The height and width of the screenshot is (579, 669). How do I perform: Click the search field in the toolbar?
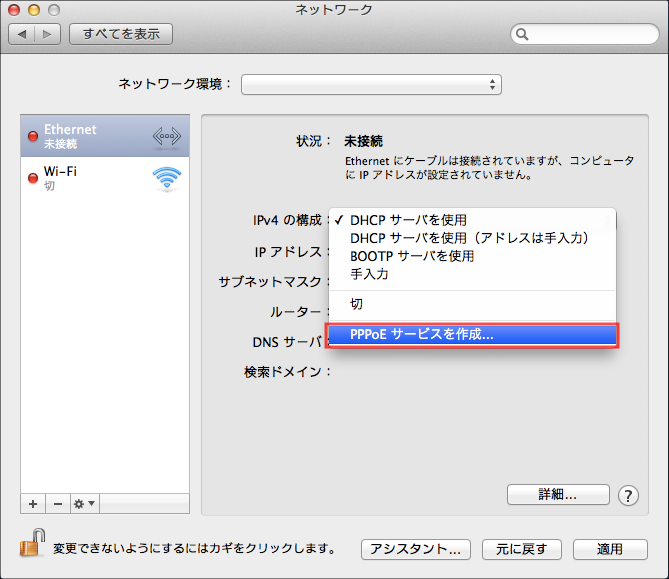[x=585, y=34]
